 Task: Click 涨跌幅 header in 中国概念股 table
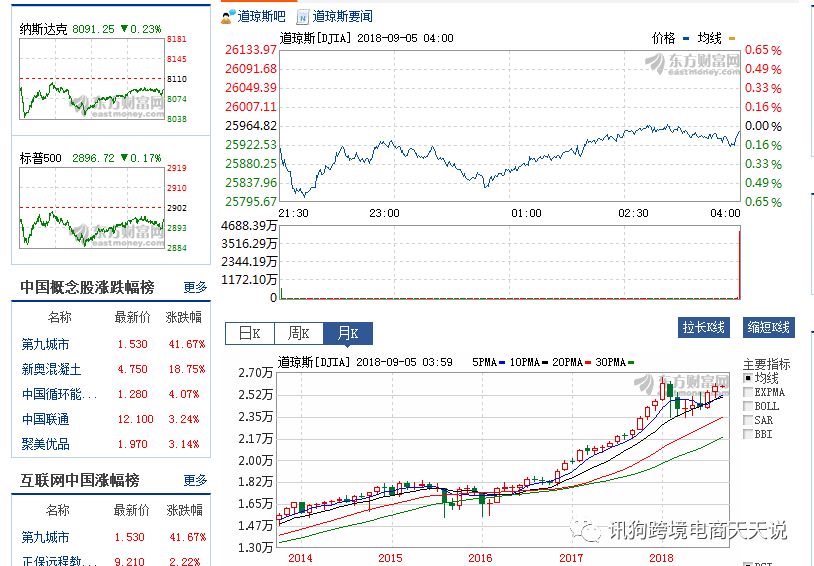pos(184,317)
